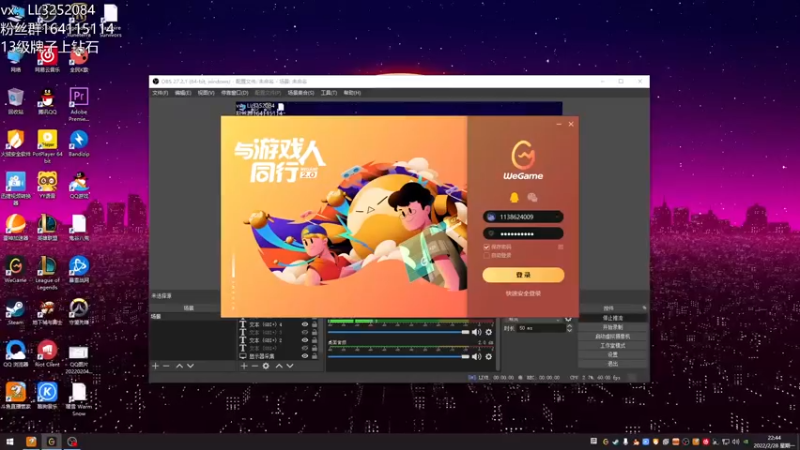Image resolution: width=800 pixels, height=450 pixels.
Task: Open 回收站 recycle bin icon
Action: pyautogui.click(x=15, y=101)
